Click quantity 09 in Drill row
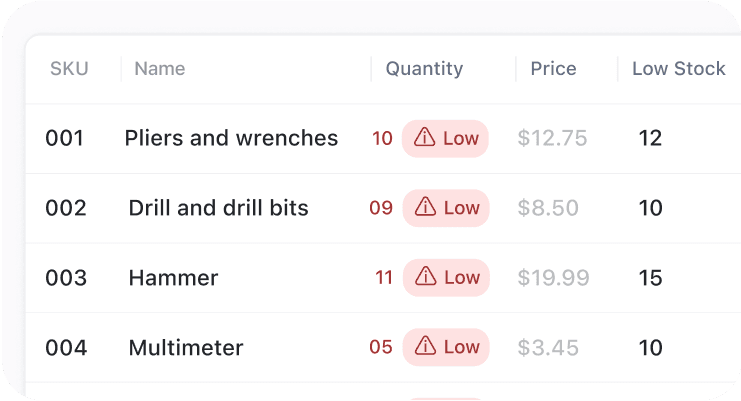Screen dimensions: 741x401 [x=381, y=208]
